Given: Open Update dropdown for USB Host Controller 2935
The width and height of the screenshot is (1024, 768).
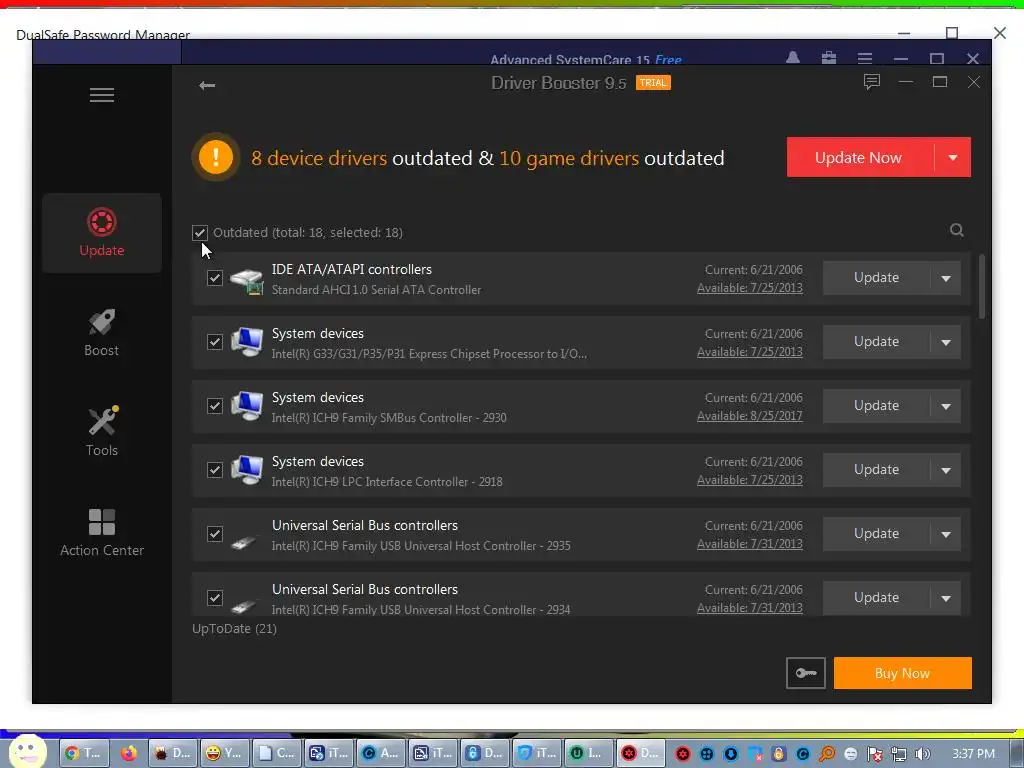Looking at the screenshot, I should click(946, 534).
